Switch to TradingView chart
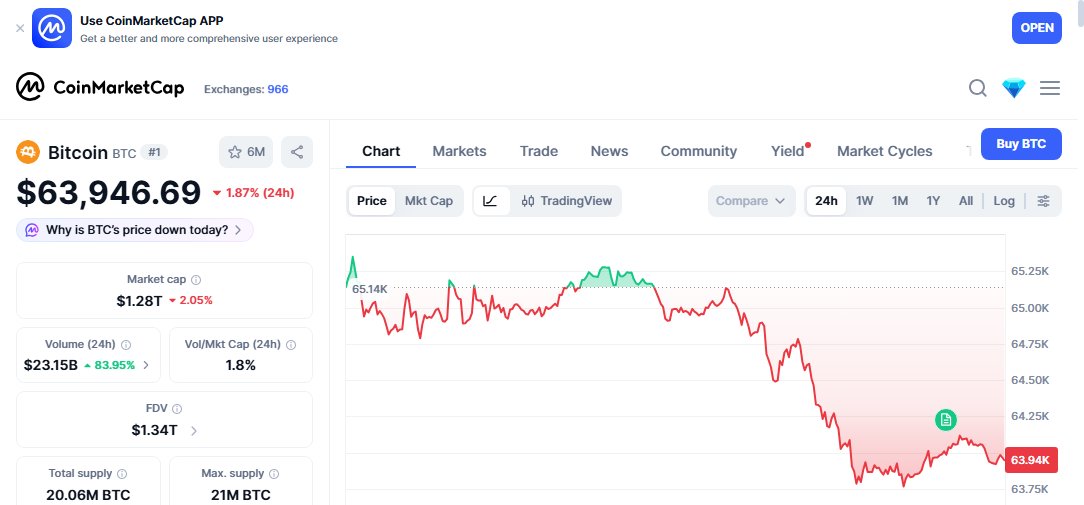 (x=567, y=201)
